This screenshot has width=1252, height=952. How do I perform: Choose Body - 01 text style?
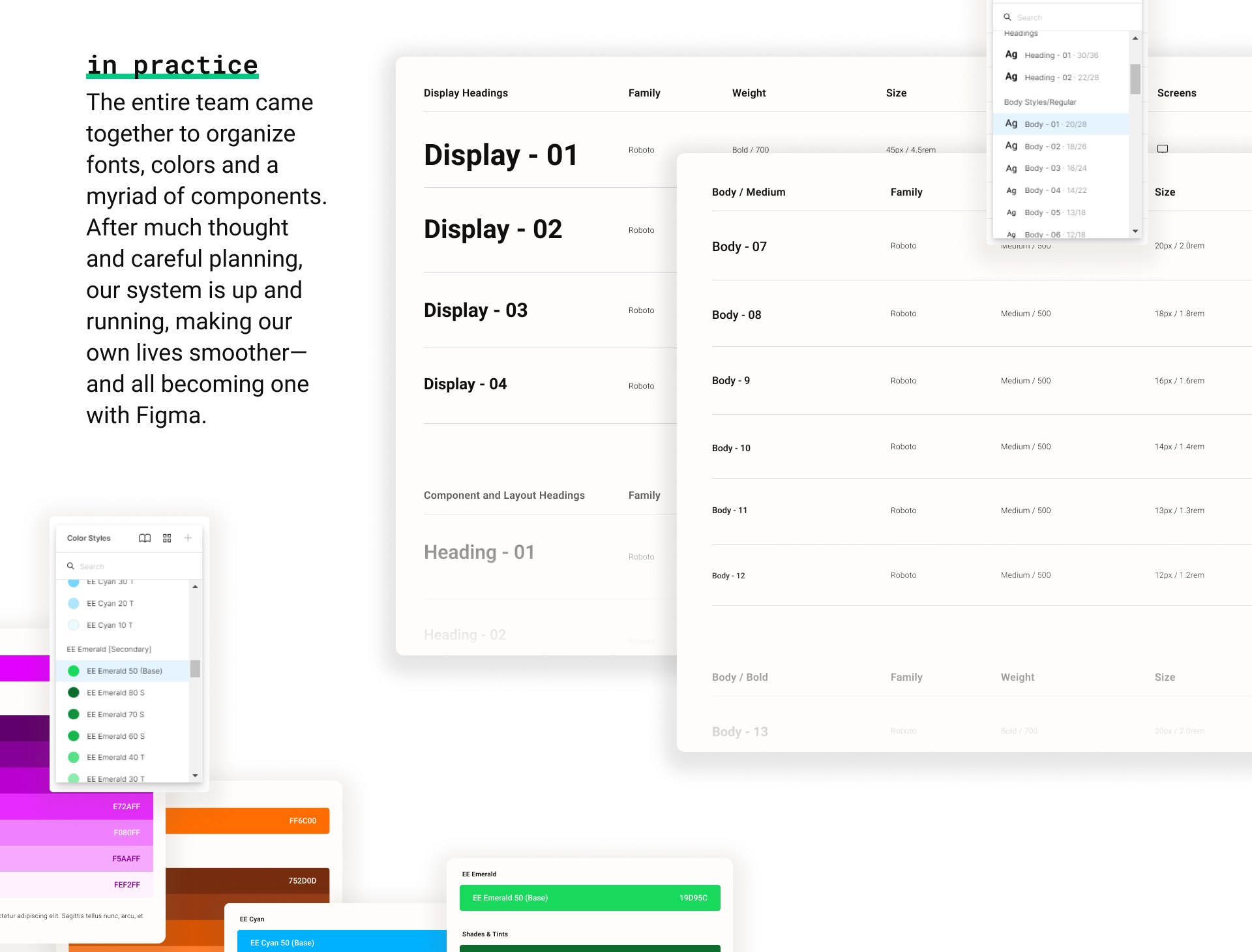[x=1060, y=124]
